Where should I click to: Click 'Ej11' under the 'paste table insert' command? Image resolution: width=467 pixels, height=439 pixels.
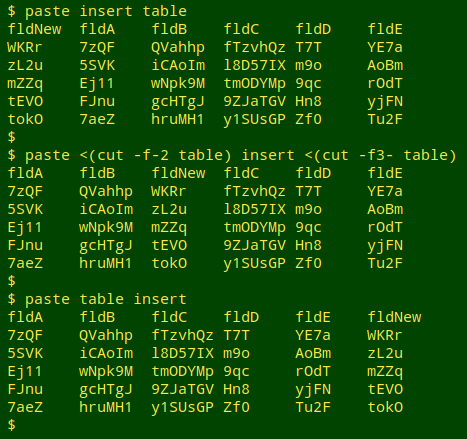(x=25, y=371)
